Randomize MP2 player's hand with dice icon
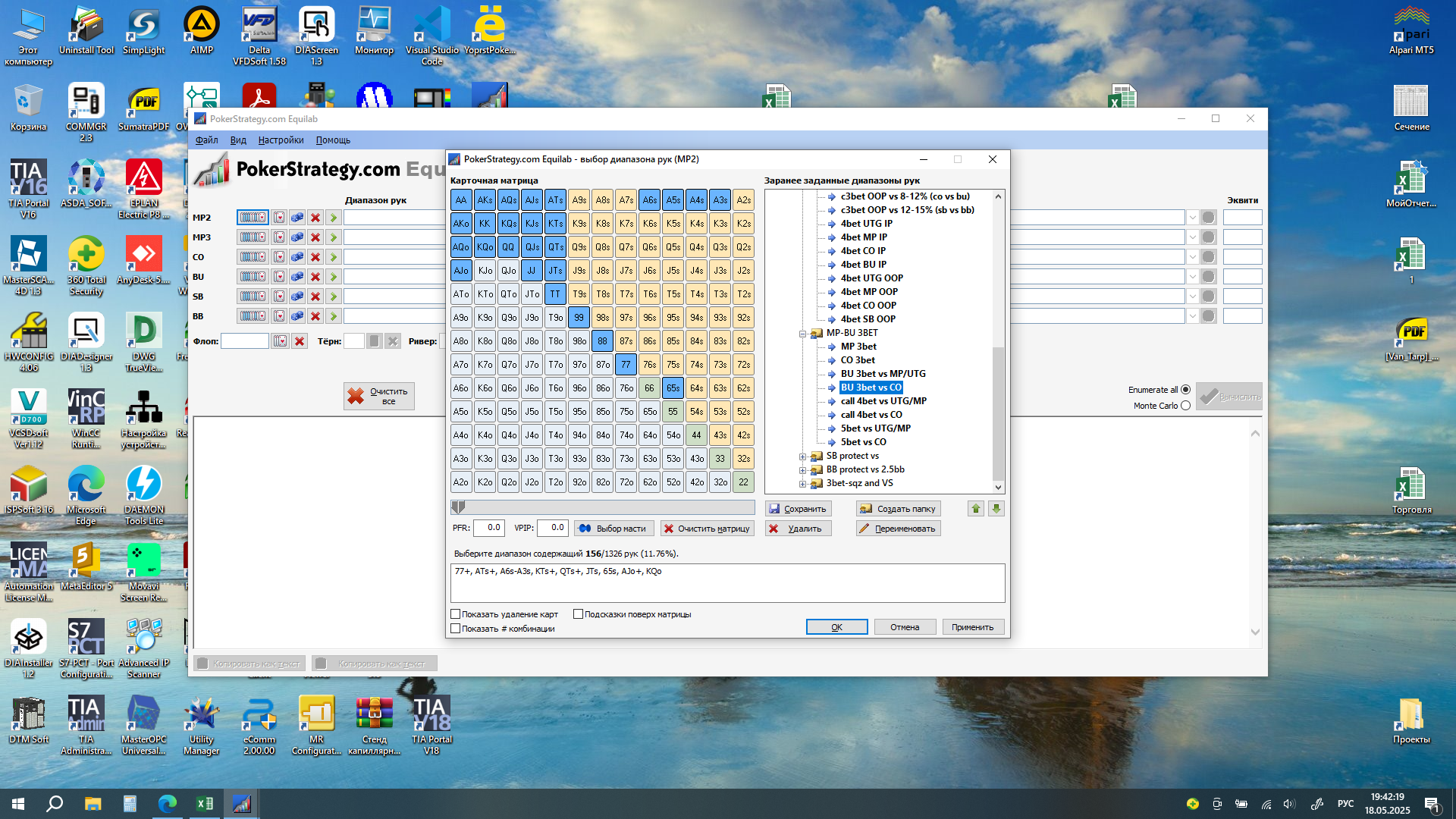Viewport: 1456px width, 819px height. 297,218
